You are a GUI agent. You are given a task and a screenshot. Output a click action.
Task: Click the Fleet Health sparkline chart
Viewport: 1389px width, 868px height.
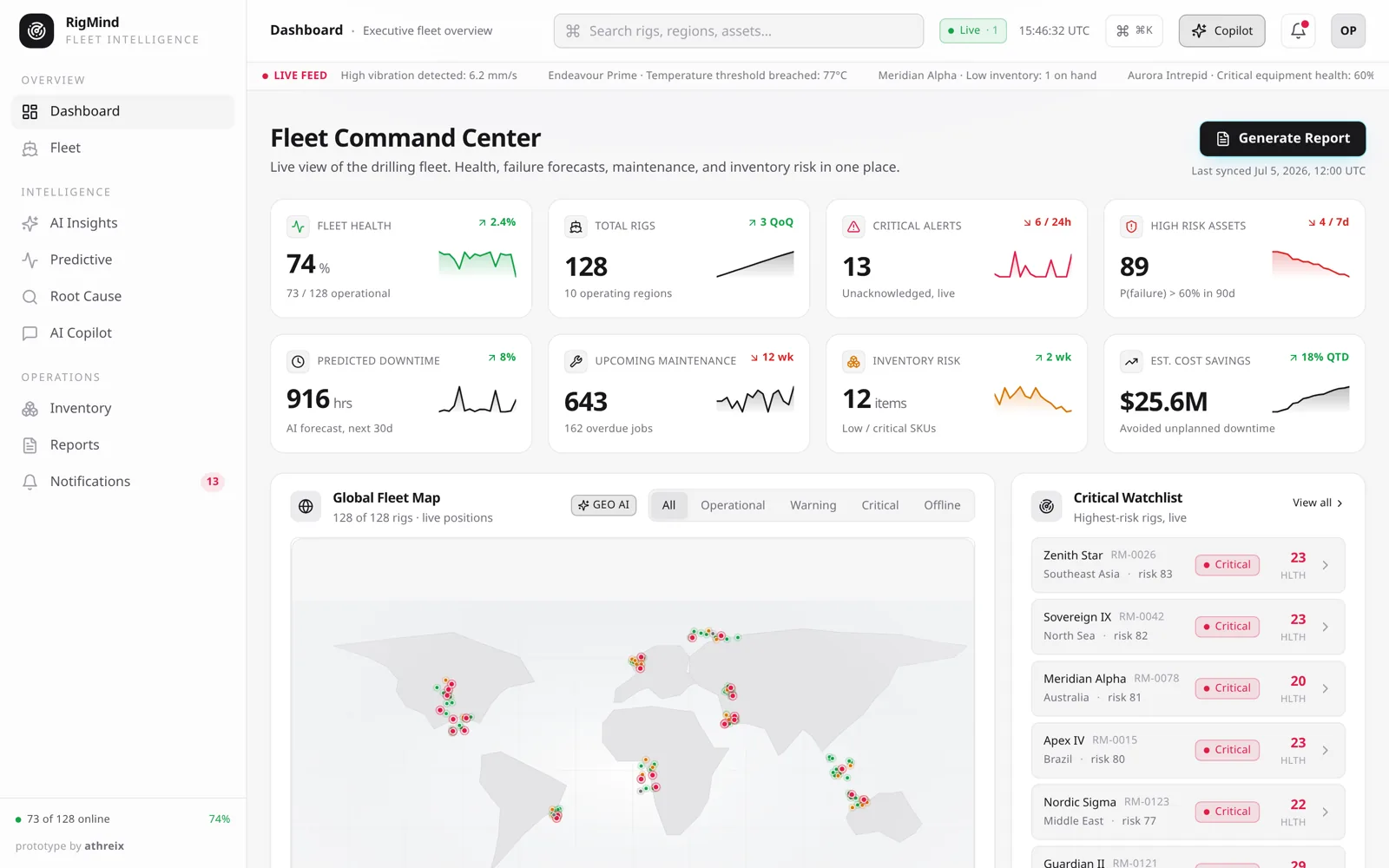477,262
